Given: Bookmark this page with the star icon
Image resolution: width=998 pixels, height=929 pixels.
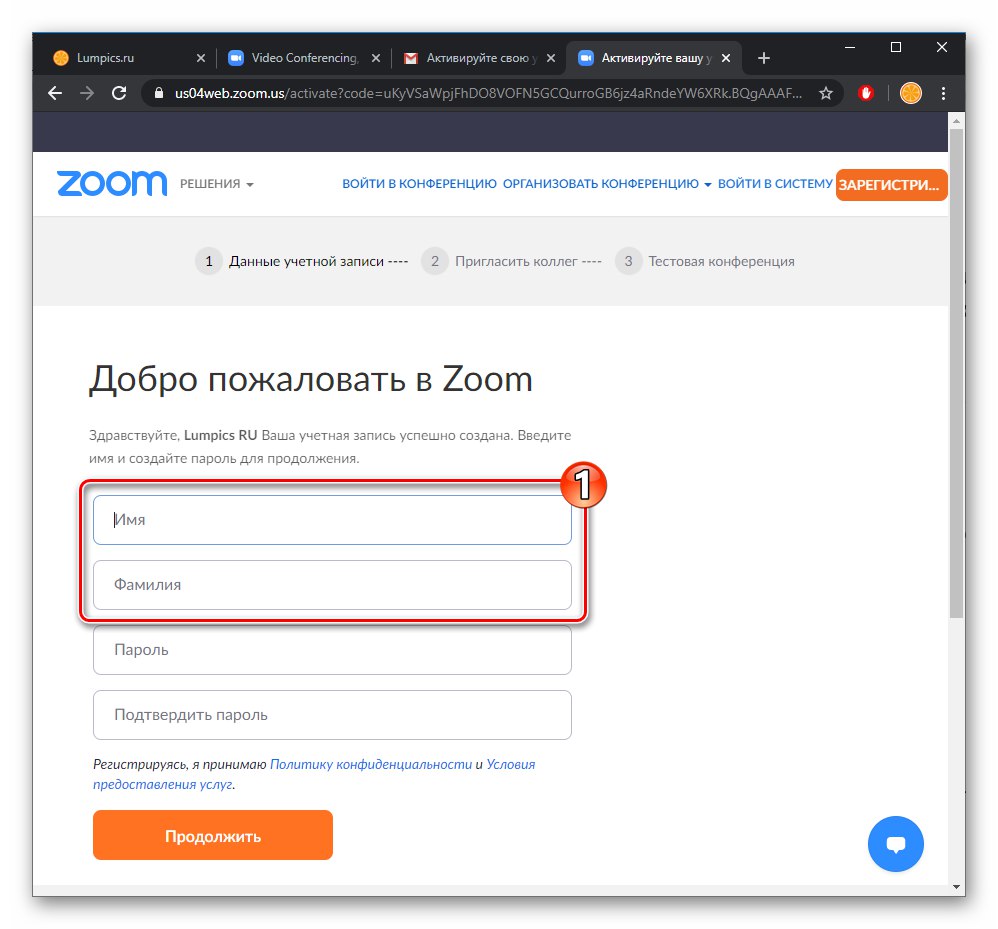Looking at the screenshot, I should (825, 93).
